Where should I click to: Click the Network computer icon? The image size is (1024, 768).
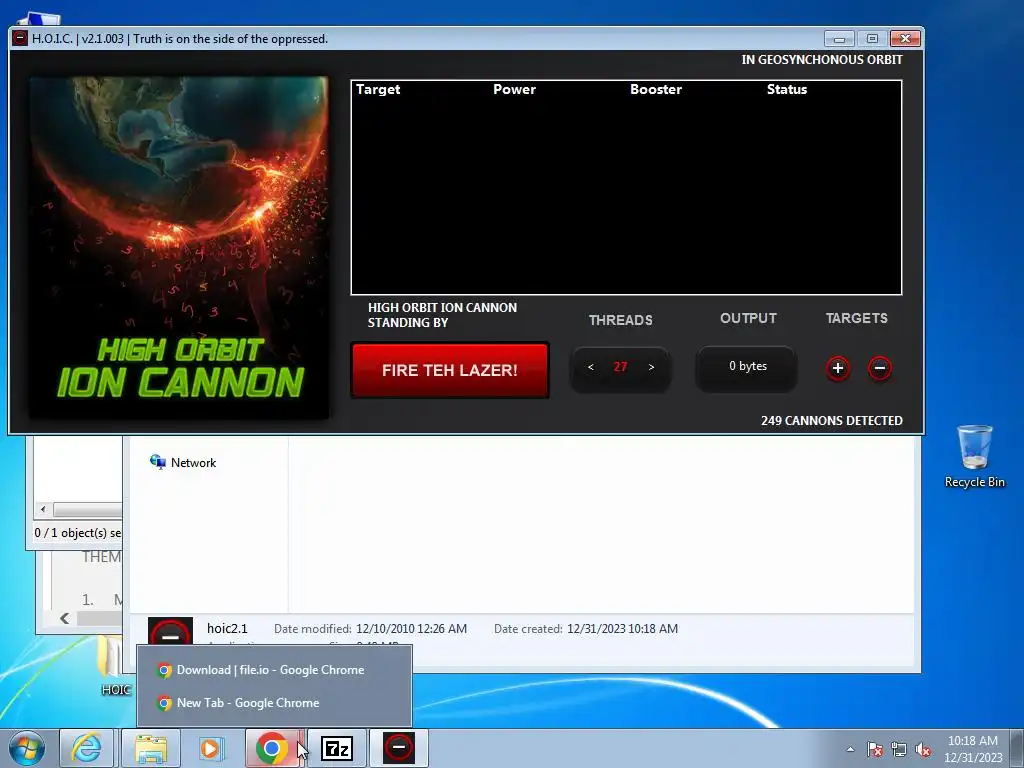tap(157, 462)
